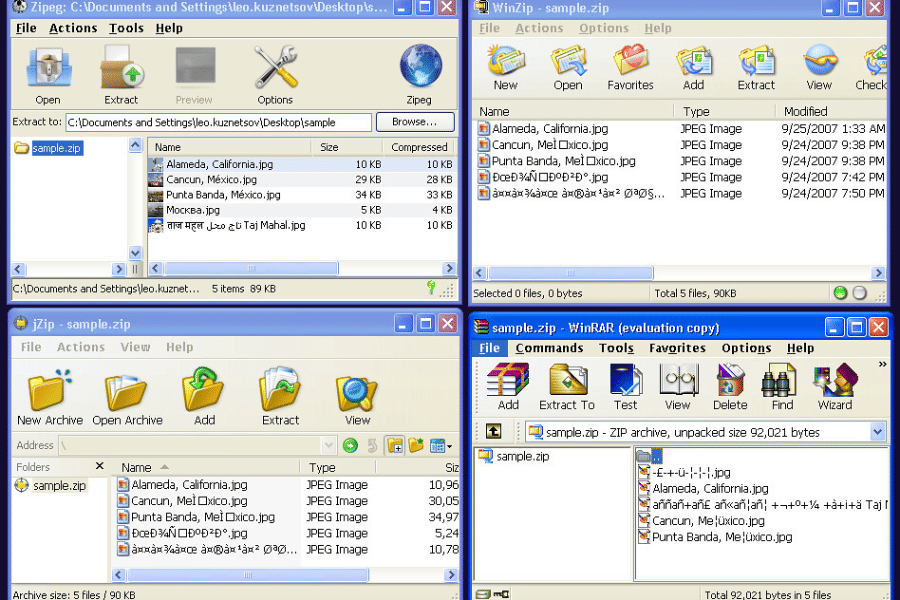The width and height of the screenshot is (900, 600).
Task: Test the archive with WinRAR's Test icon
Action: [x=625, y=383]
